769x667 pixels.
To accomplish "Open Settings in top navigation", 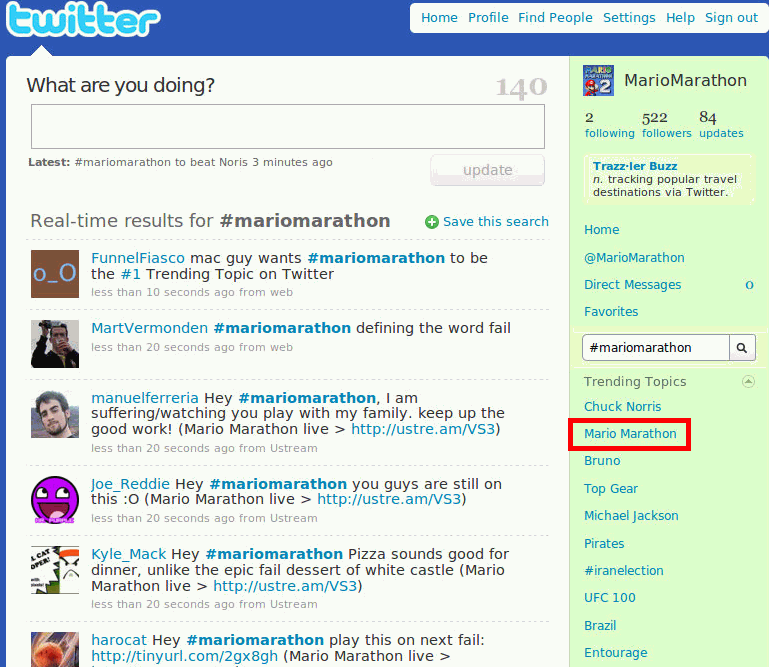I will (x=629, y=18).
